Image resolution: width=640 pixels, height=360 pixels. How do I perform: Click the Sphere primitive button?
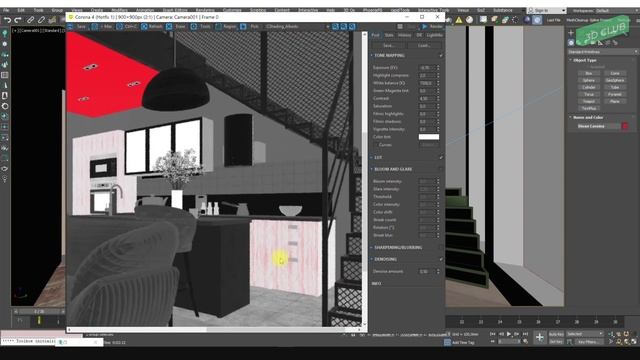click(x=589, y=80)
